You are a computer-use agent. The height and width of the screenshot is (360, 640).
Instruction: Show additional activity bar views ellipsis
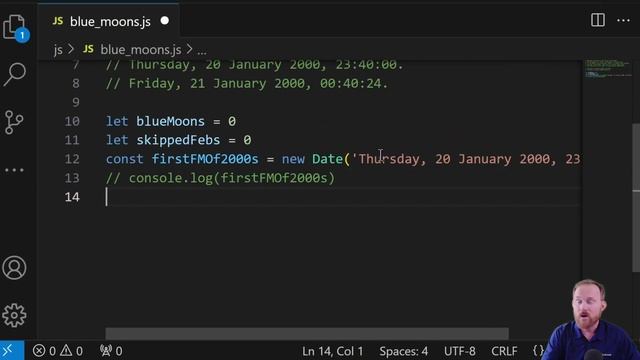coord(14,170)
